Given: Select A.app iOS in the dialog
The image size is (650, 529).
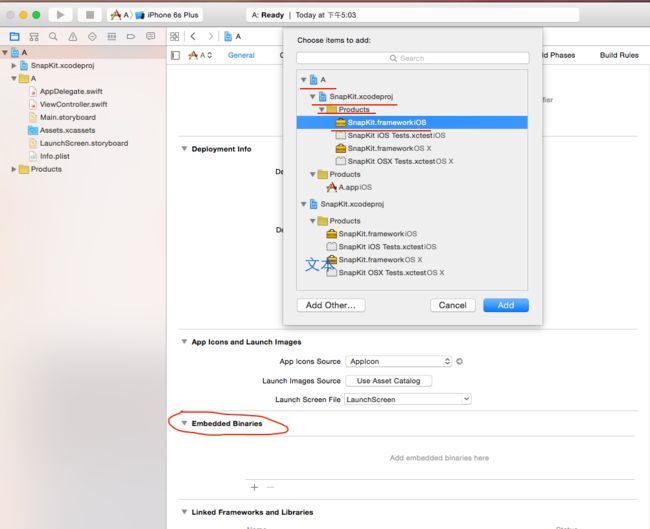Looking at the screenshot, I should coord(349,187).
